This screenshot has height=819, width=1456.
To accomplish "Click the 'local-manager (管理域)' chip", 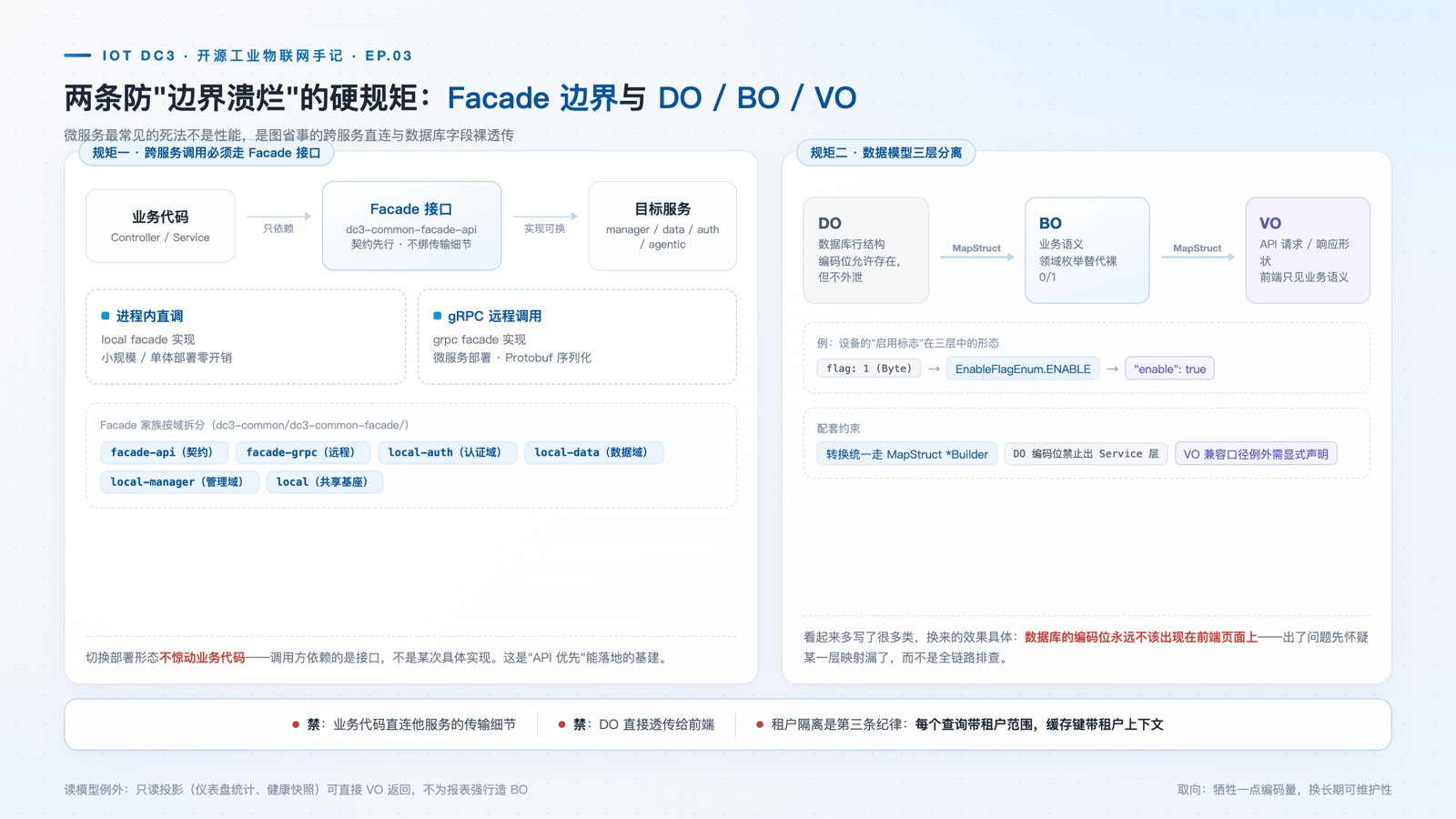I will tap(178, 482).
